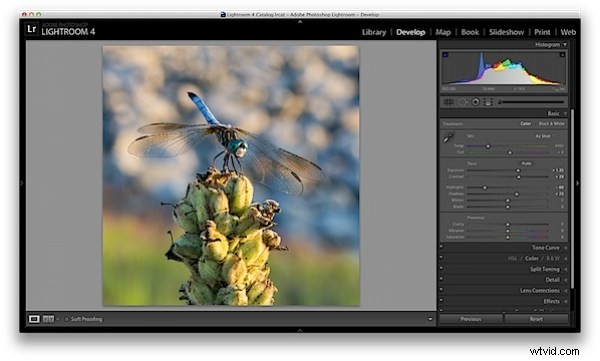Toggle shadow clipping indicator in histogram
Screen dimensions: 600x361
pos(445,55)
